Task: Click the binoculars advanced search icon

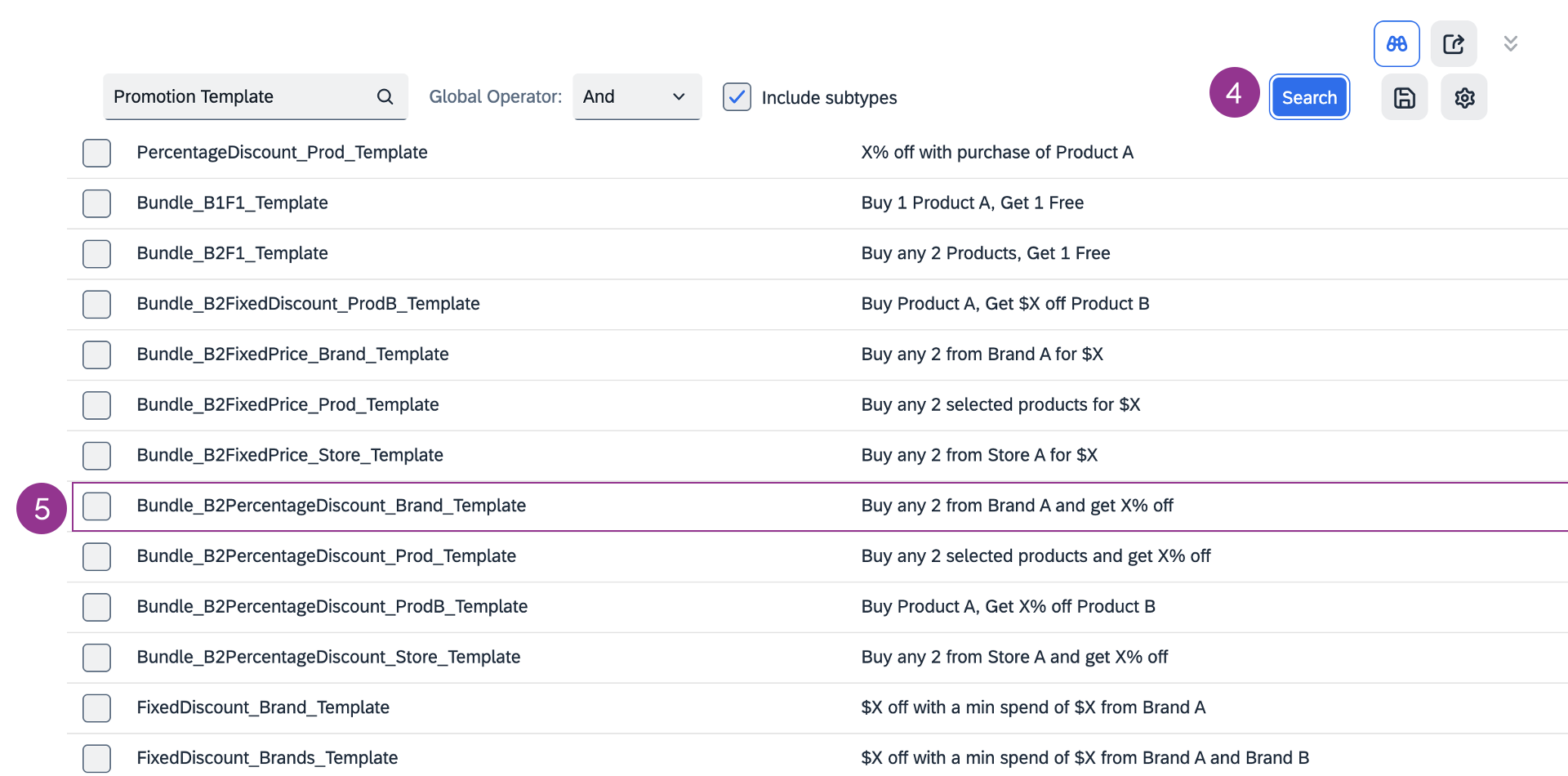Action: coord(1396,44)
